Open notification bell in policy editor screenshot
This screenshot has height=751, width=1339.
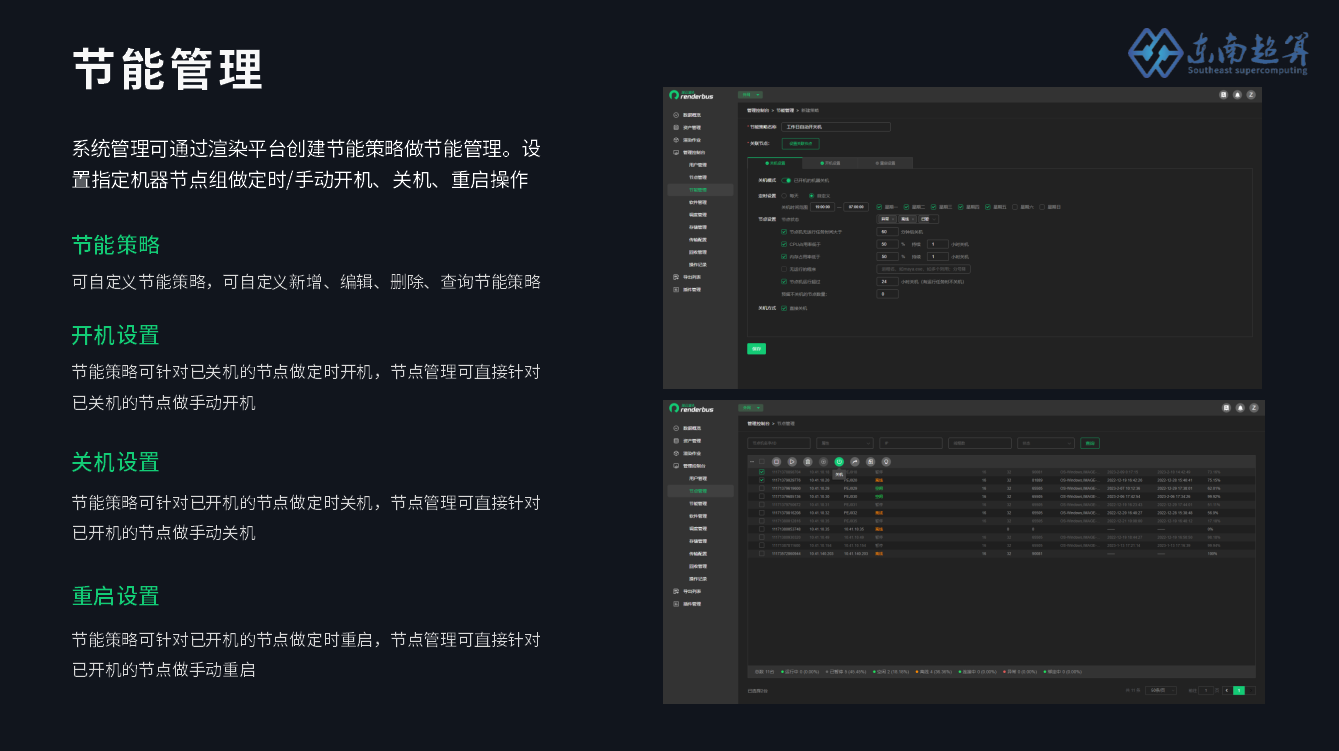pos(1237,94)
